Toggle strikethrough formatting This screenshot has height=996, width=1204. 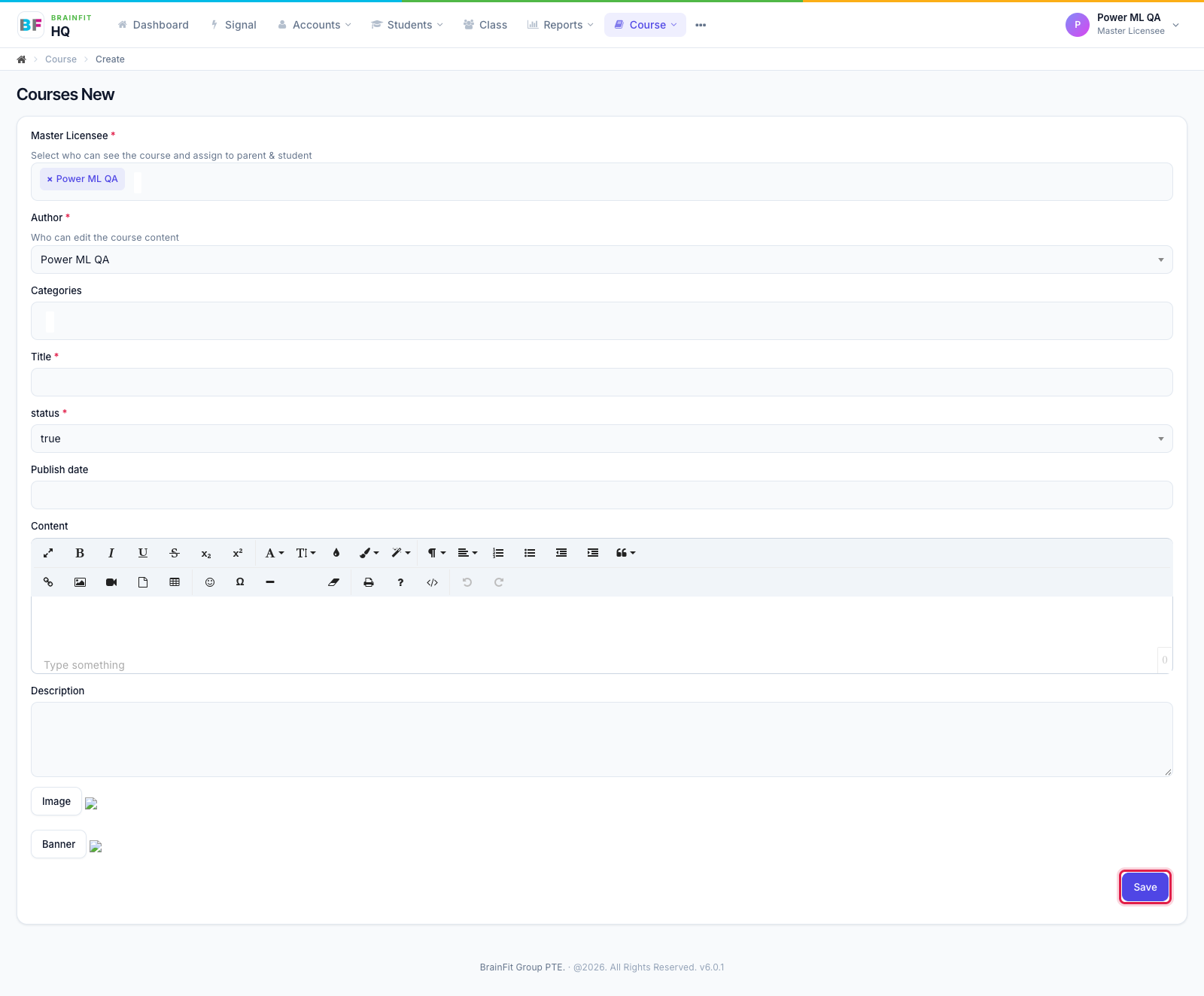pyautogui.click(x=175, y=553)
